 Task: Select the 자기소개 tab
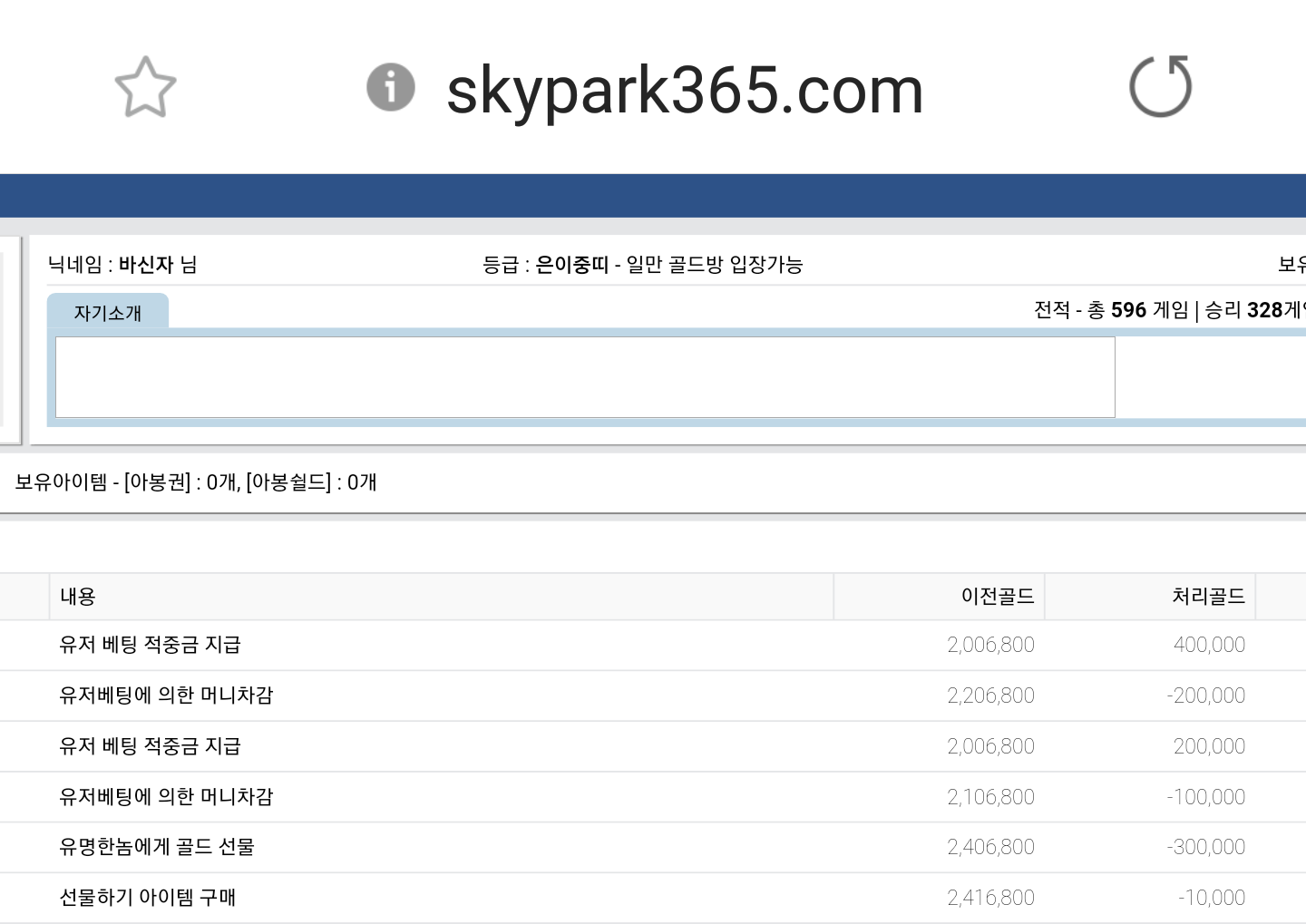(108, 313)
